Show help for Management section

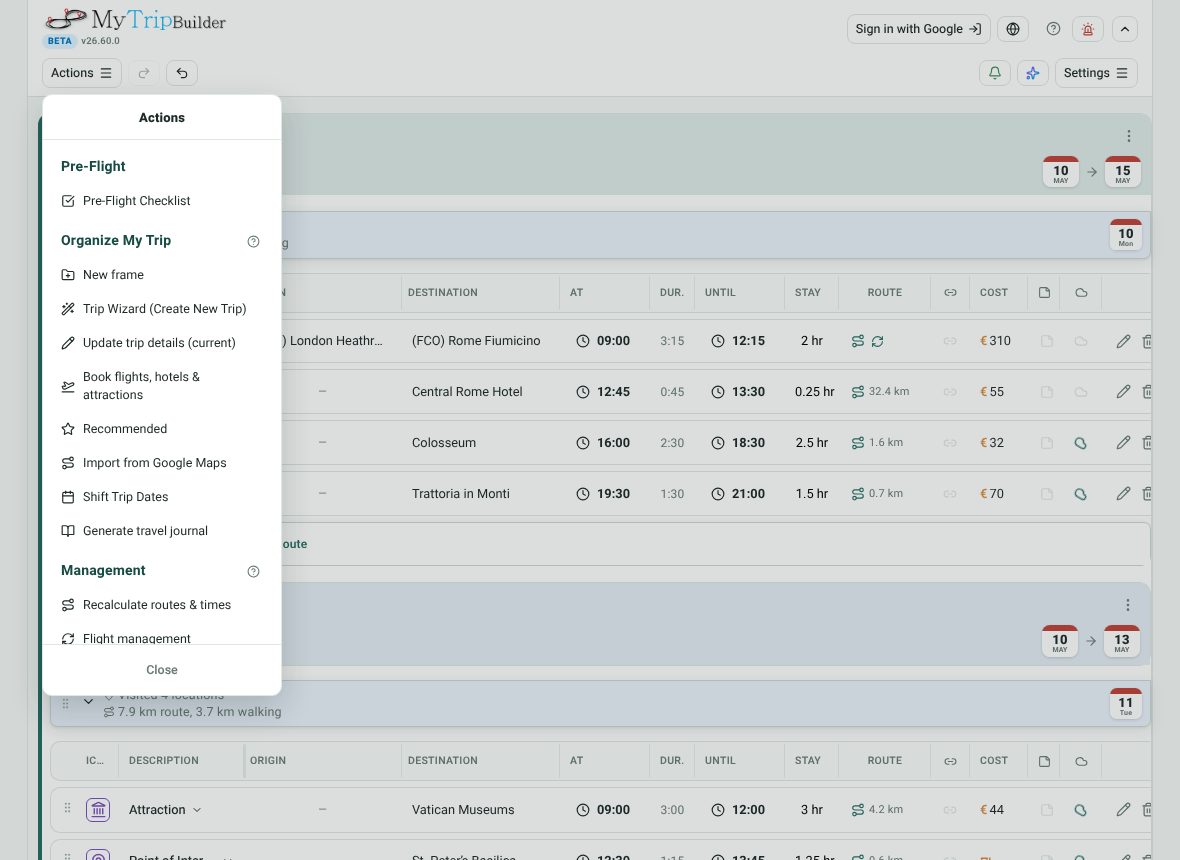[254, 571]
